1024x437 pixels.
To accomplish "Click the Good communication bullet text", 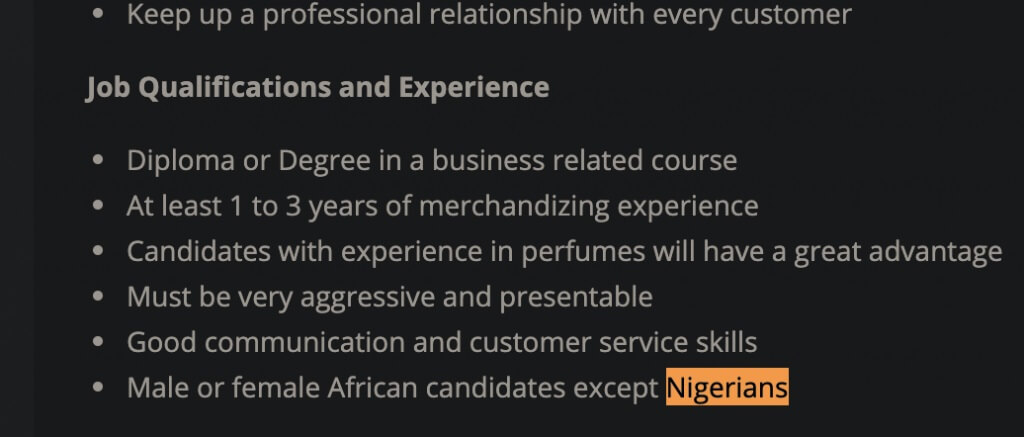I will [442, 342].
